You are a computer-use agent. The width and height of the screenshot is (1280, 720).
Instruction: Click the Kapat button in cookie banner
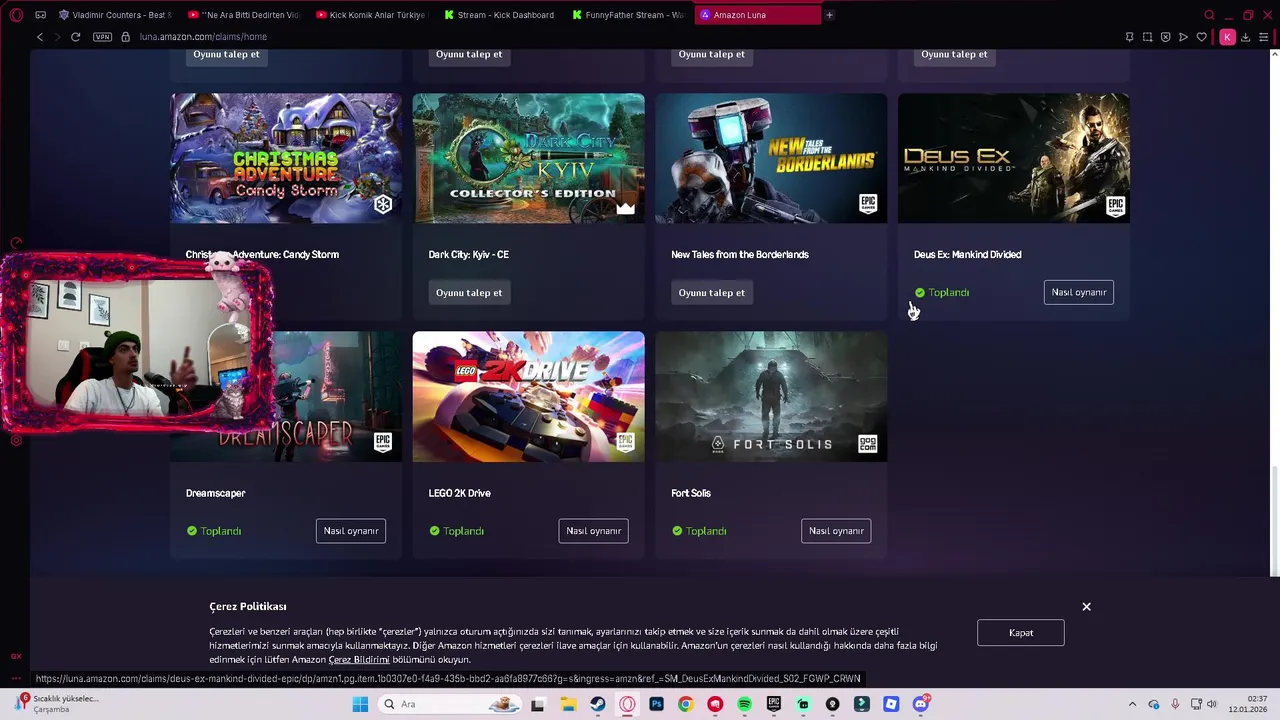click(1021, 633)
